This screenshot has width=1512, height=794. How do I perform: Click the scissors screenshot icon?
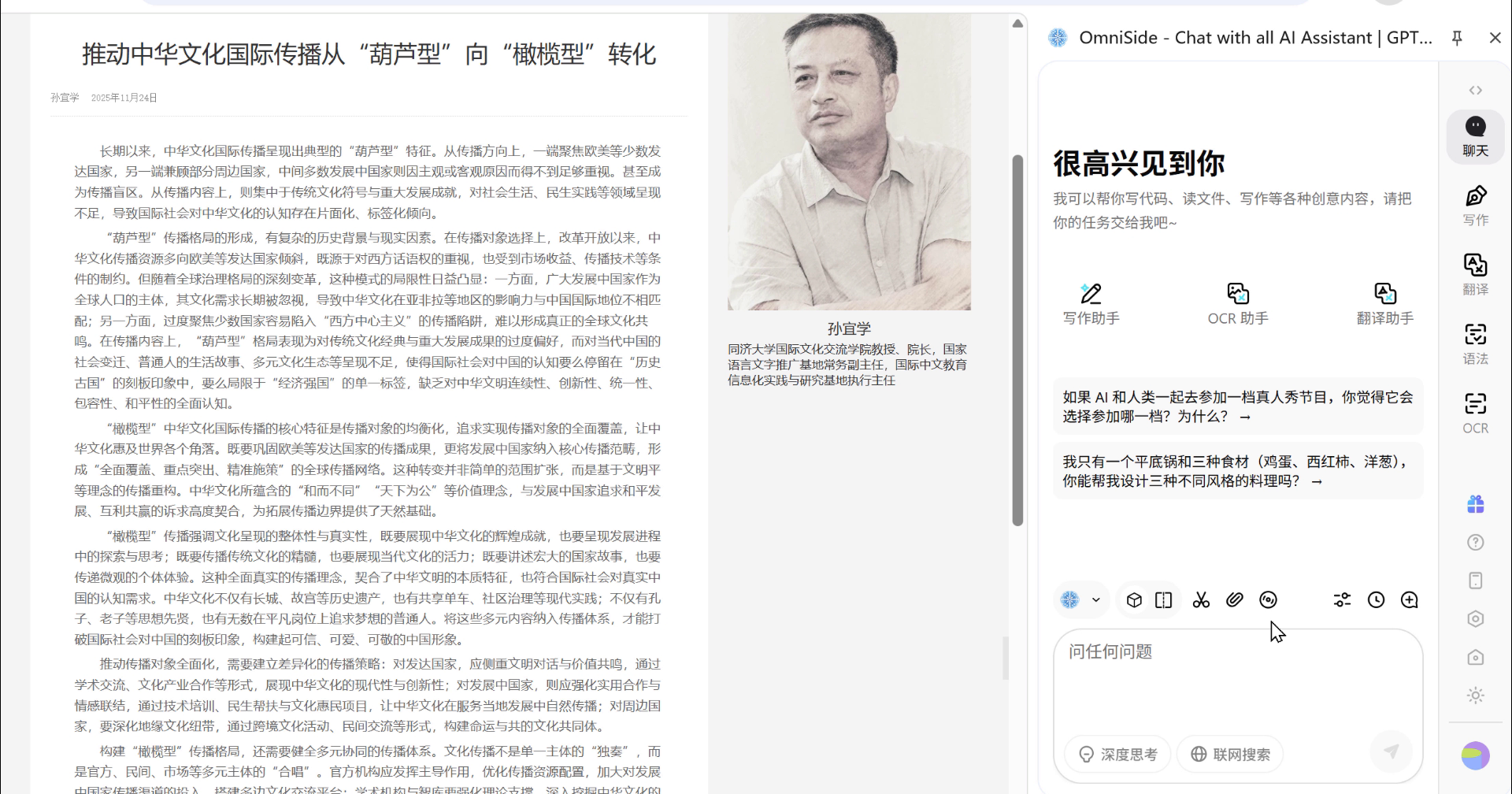(1200, 600)
